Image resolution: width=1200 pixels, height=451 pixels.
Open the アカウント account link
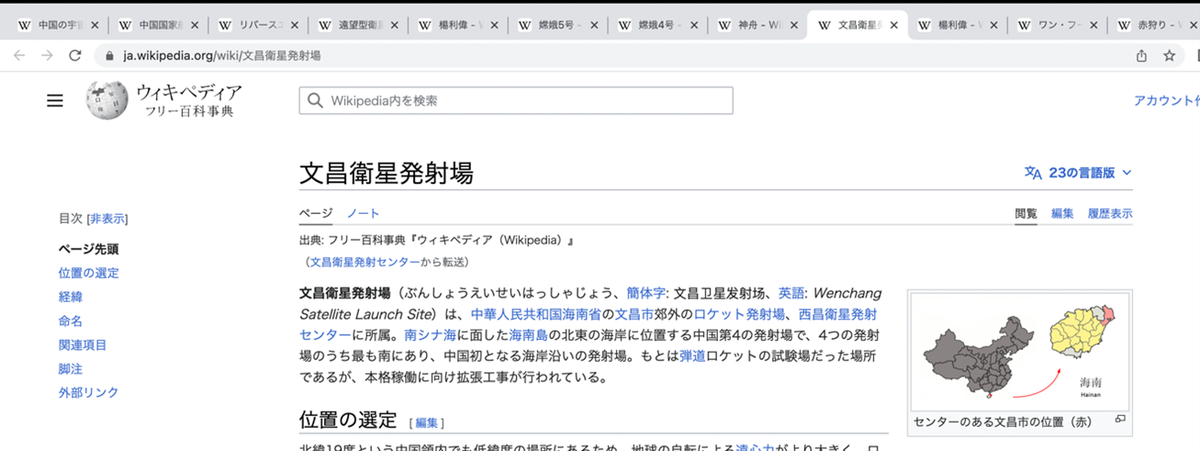(1166, 101)
